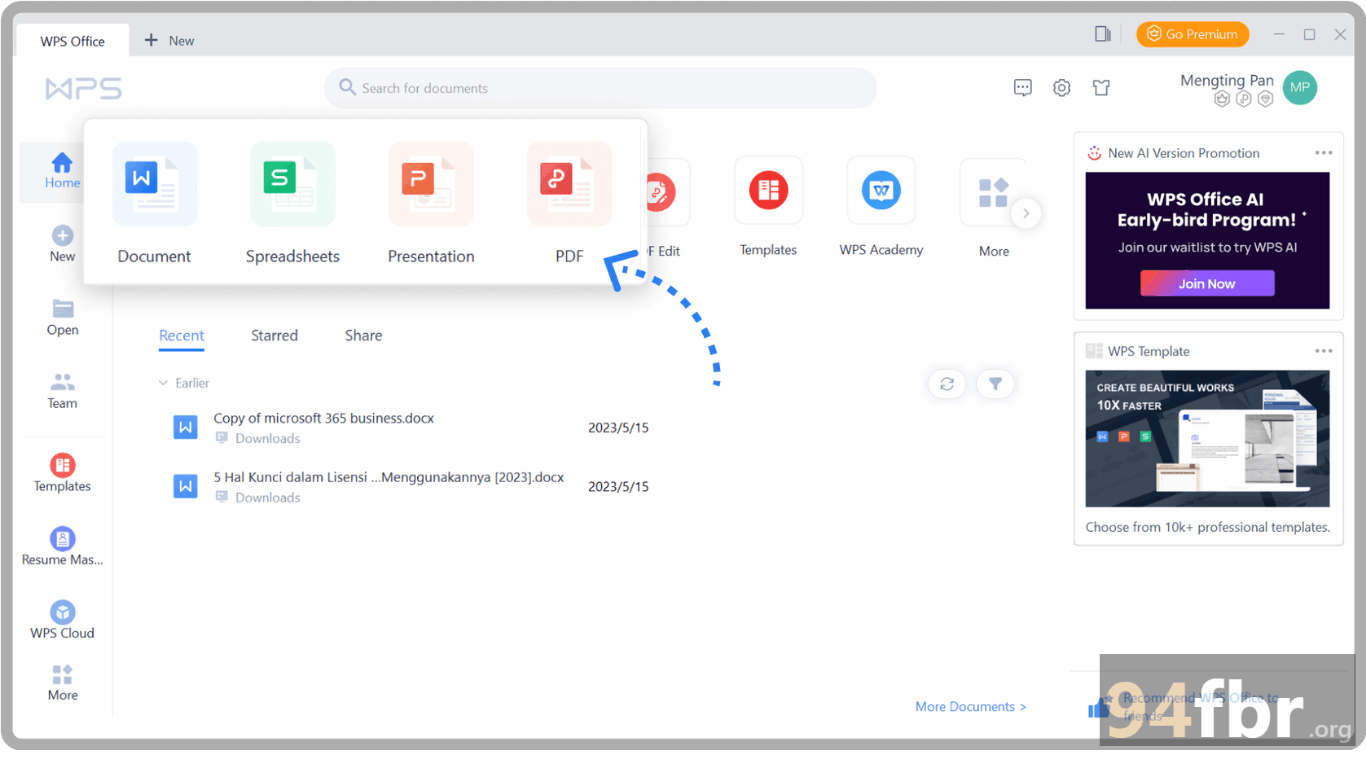Screen dimensions: 1366x768
Task: Click New plus icon in sidebar
Action: [62, 236]
